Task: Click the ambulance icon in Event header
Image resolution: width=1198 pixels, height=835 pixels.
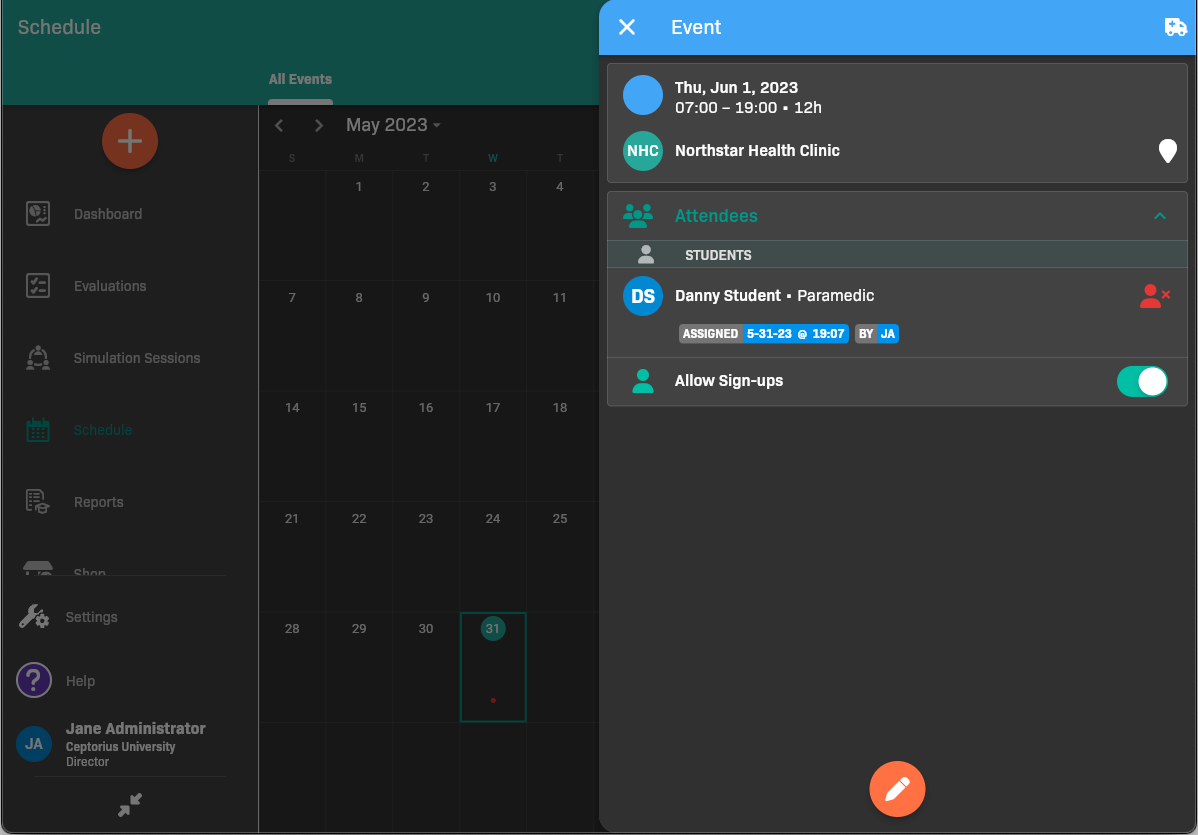Action: pyautogui.click(x=1175, y=28)
